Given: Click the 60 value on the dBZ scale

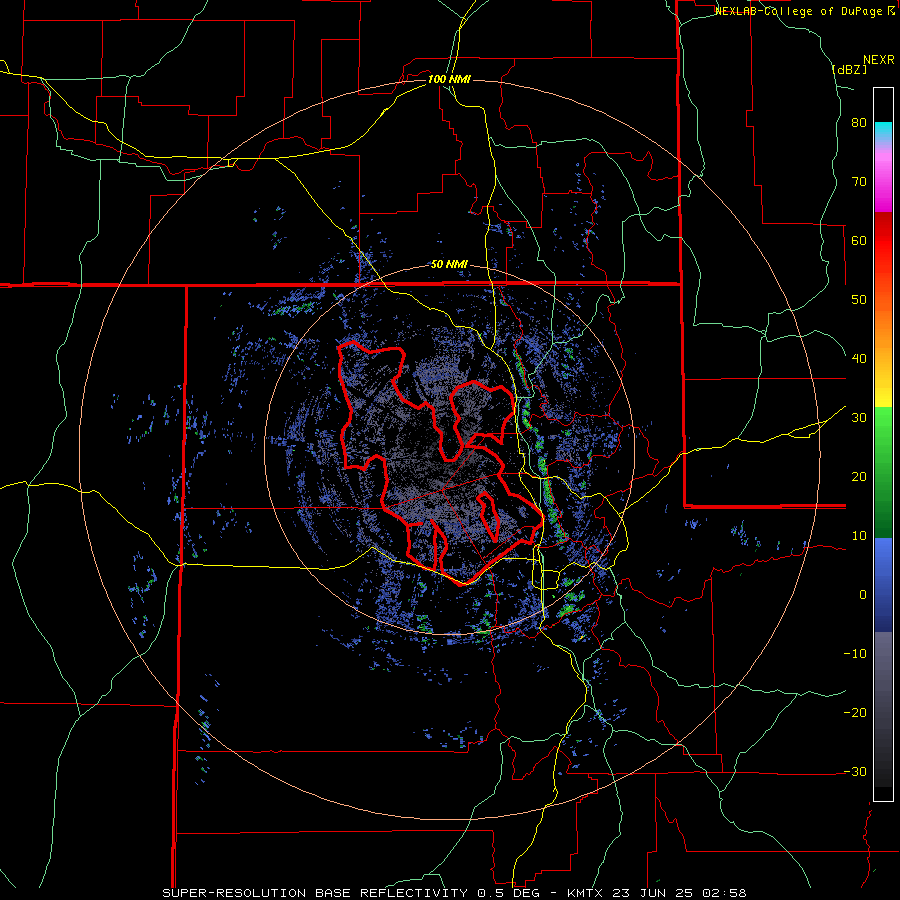Looking at the screenshot, I should (859, 240).
